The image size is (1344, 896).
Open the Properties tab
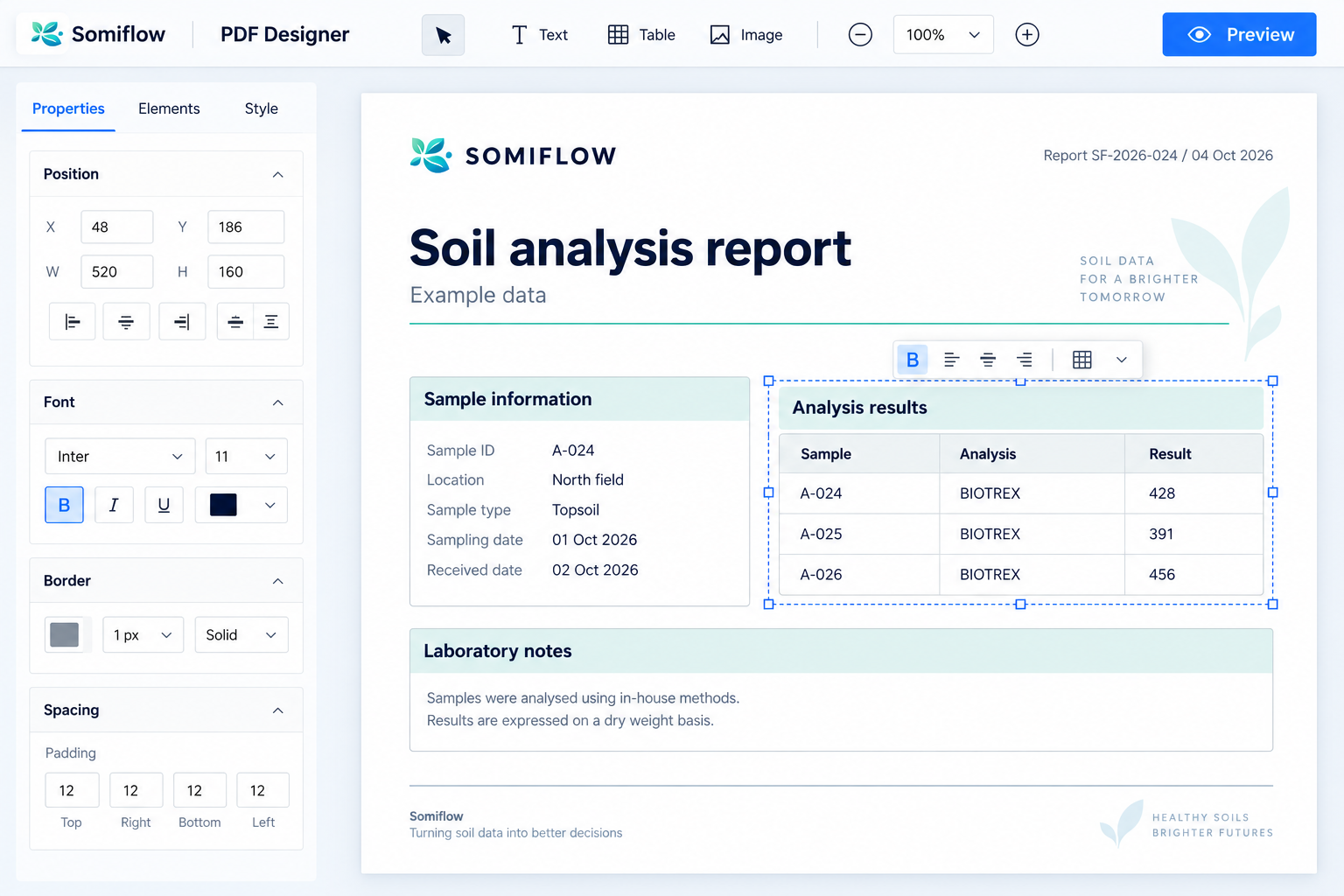(x=68, y=108)
